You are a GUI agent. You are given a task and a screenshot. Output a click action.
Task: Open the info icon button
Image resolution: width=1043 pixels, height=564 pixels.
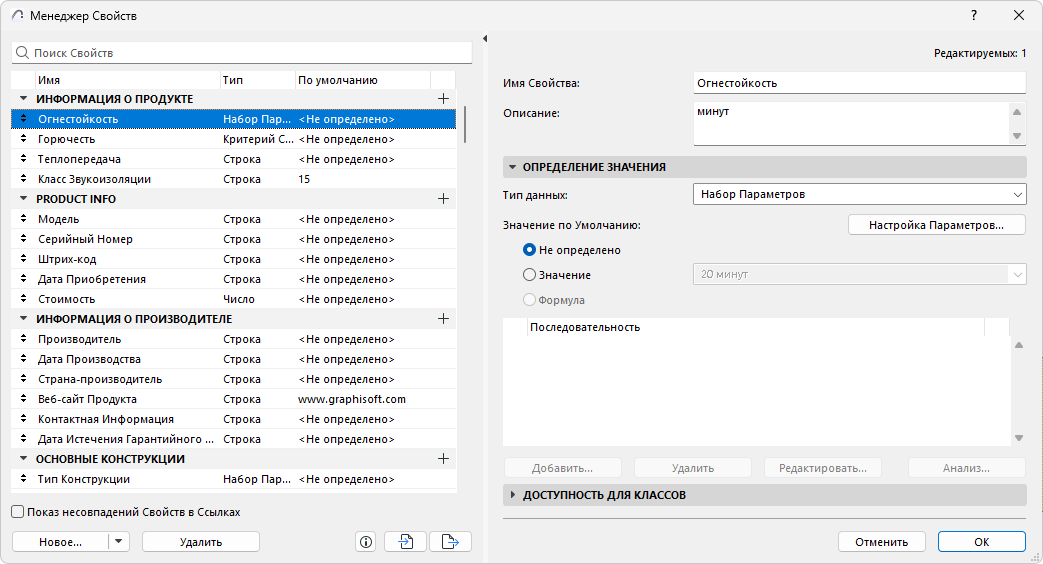[x=366, y=541]
